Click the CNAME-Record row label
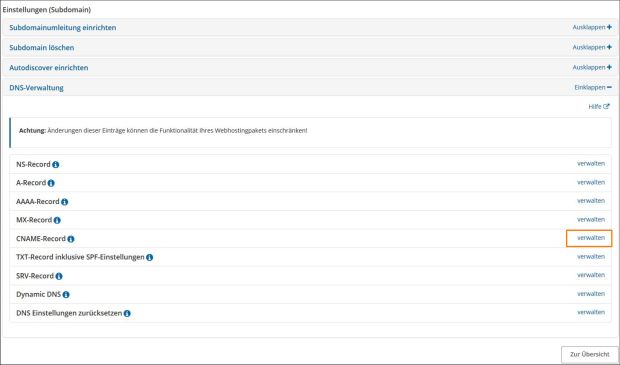 coord(41,239)
